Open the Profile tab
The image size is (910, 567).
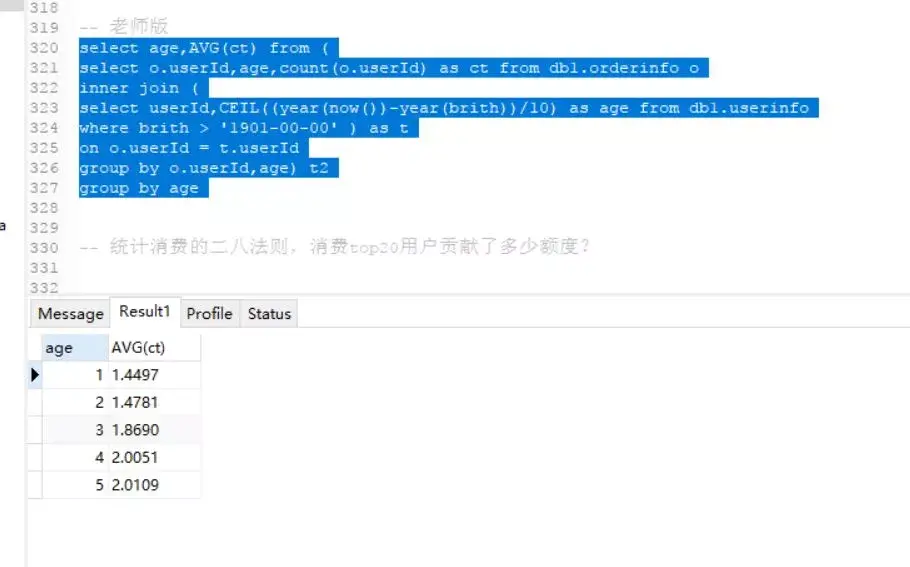click(210, 313)
